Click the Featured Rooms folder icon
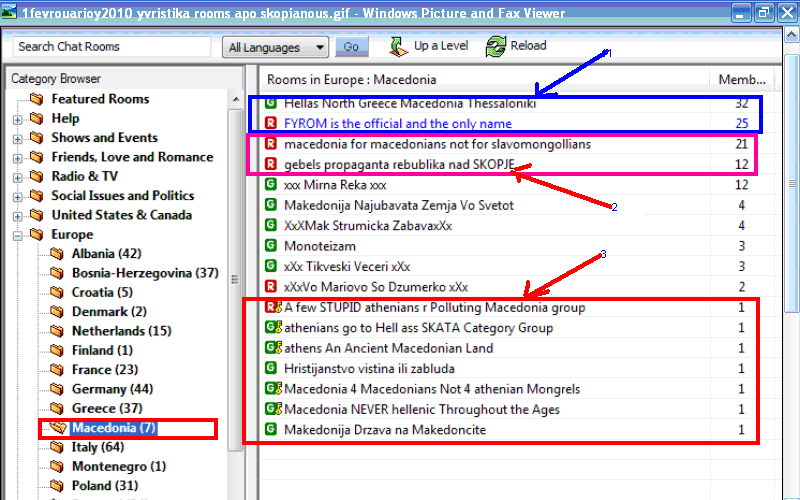The width and height of the screenshot is (800, 500). pyautogui.click(x=36, y=98)
